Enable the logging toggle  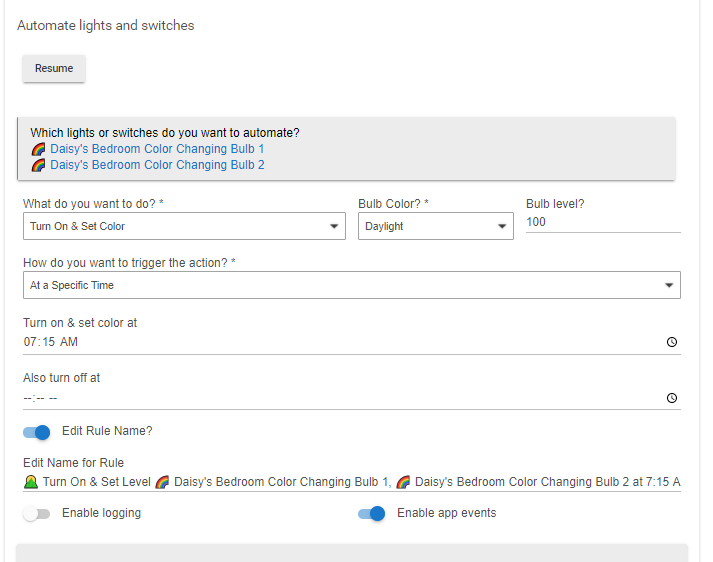tap(37, 514)
